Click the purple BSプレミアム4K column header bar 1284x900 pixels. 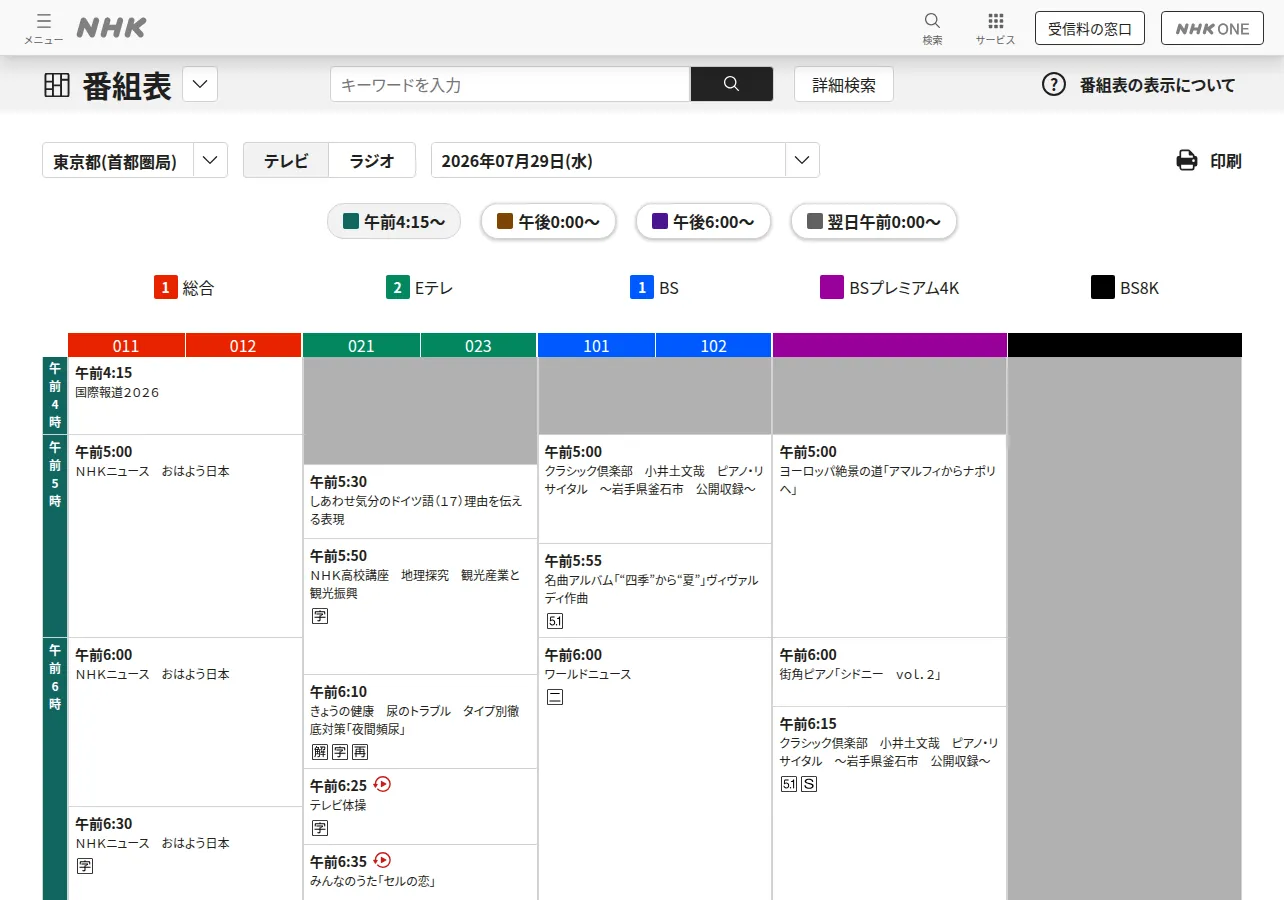(x=890, y=345)
